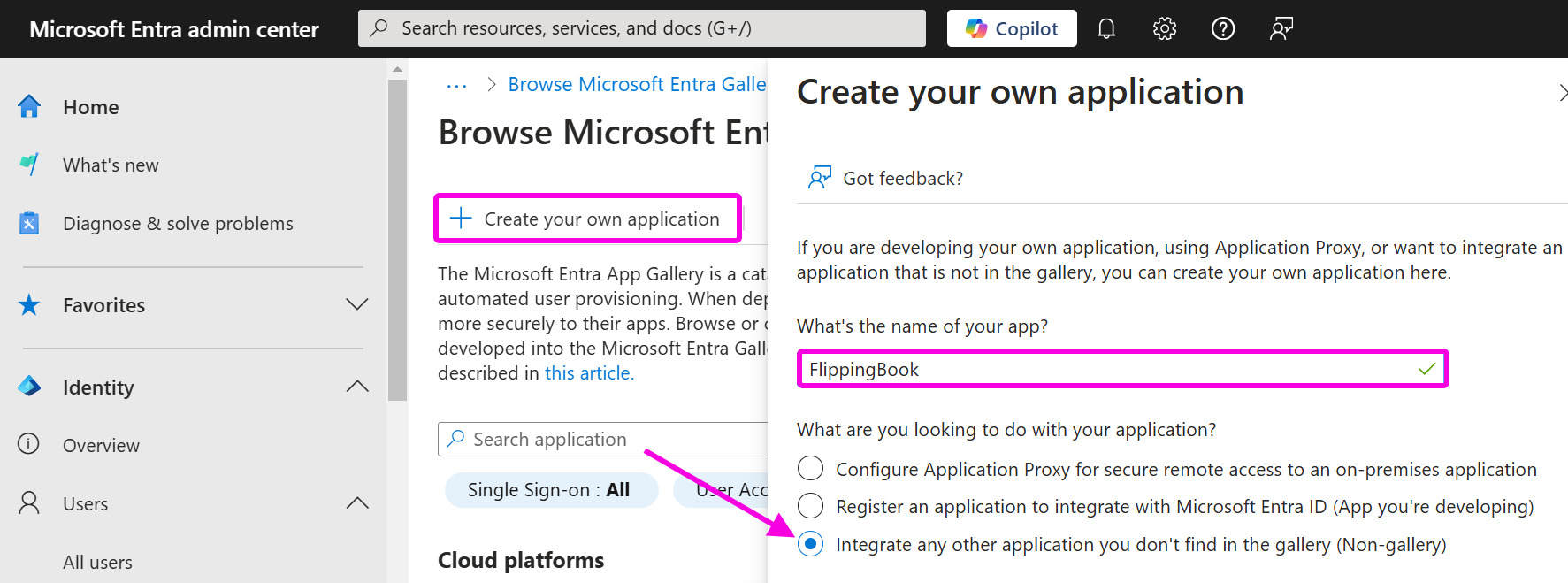Screen dimensions: 1568x583
Task: Open the User Account filter pill
Action: click(720, 490)
